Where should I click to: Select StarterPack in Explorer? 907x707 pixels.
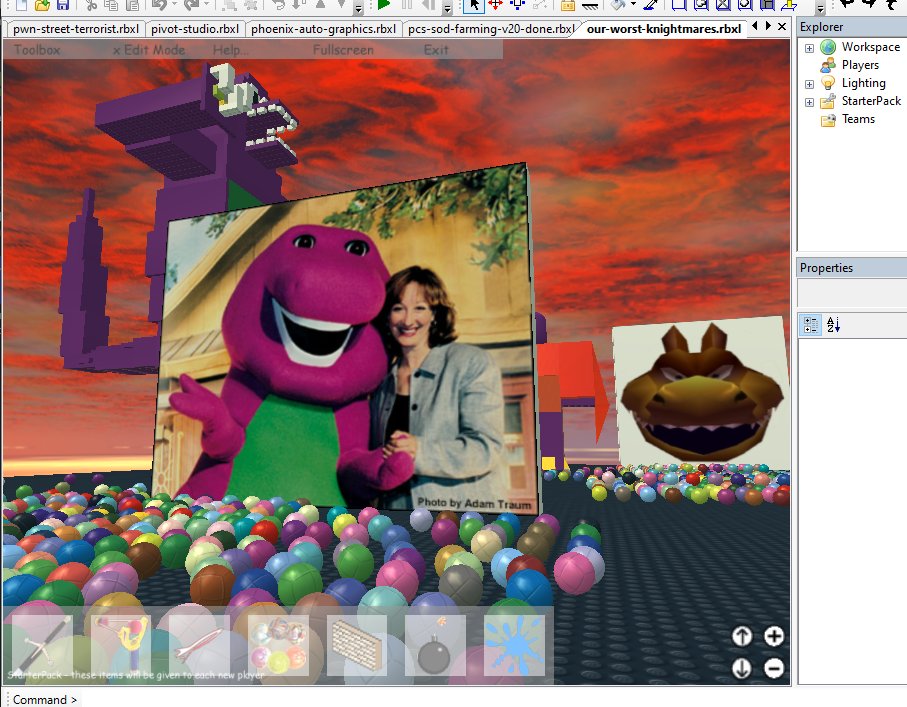point(871,101)
